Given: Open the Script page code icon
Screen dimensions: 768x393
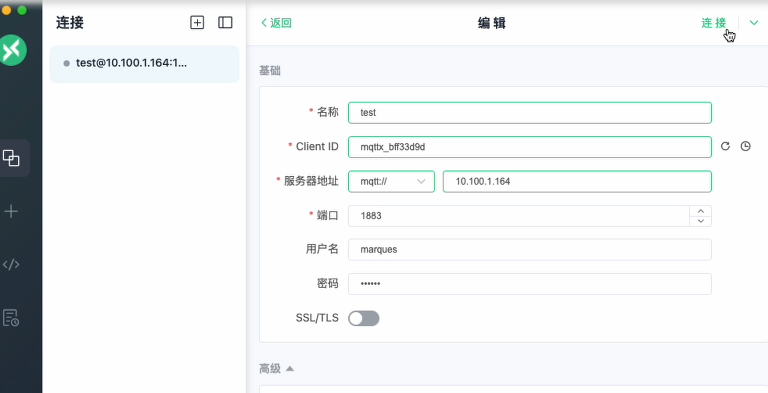Looking at the screenshot, I should 11,265.
